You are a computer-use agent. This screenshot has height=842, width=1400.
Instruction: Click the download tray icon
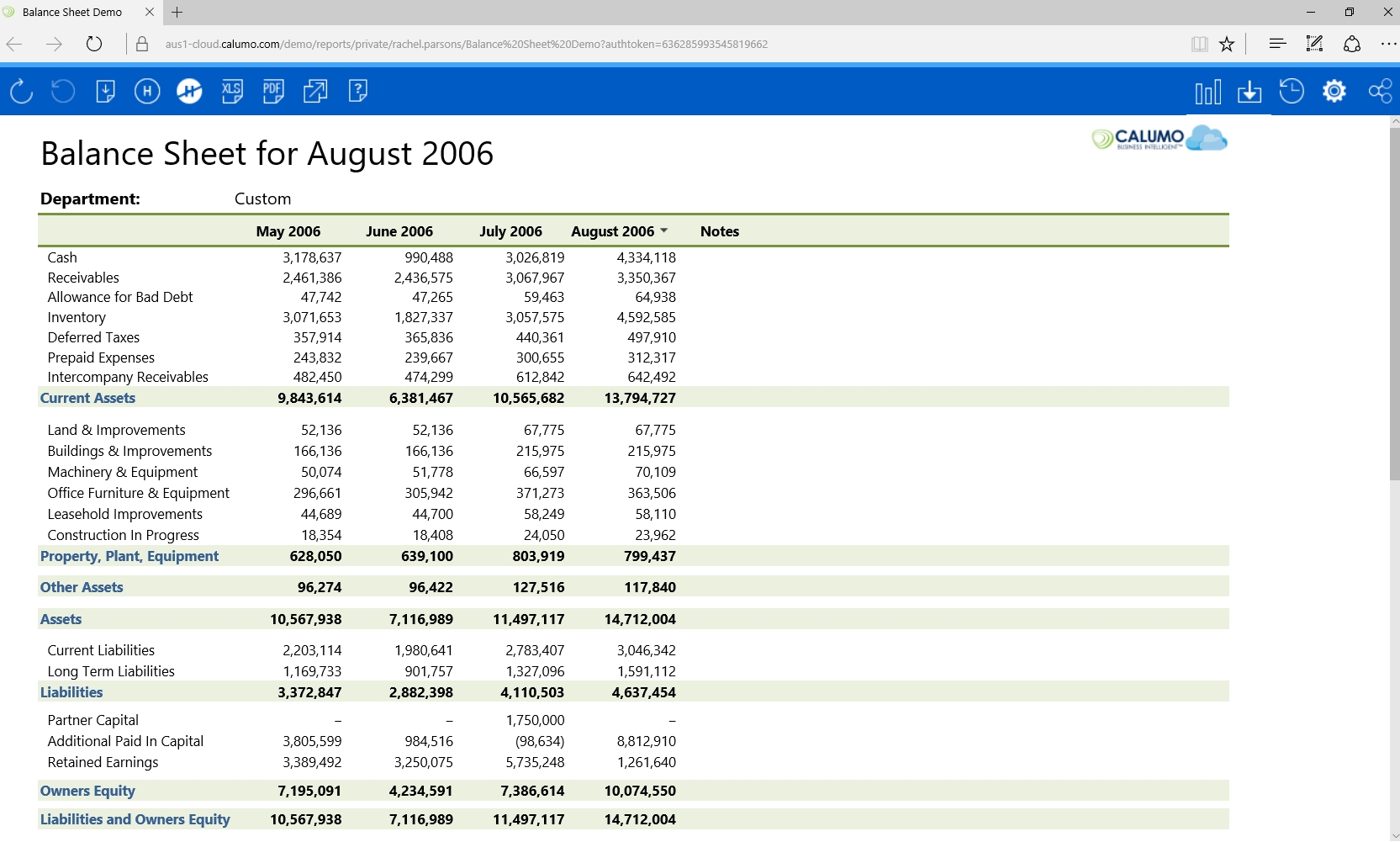point(1249,92)
